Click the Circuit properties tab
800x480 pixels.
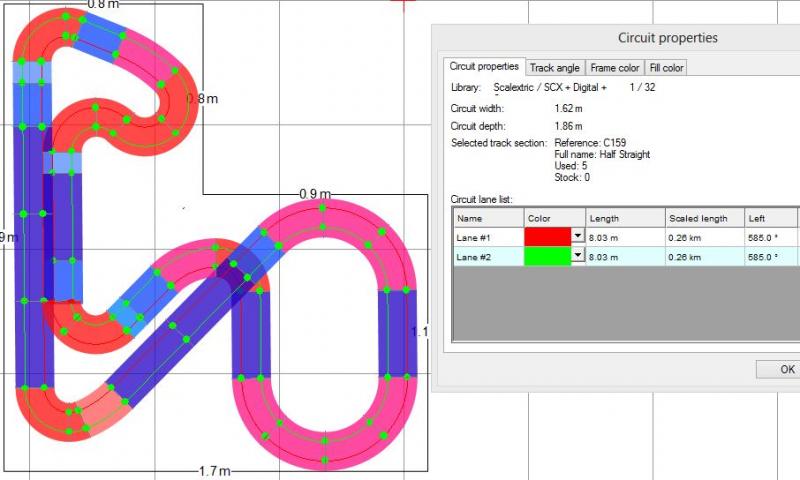click(484, 67)
